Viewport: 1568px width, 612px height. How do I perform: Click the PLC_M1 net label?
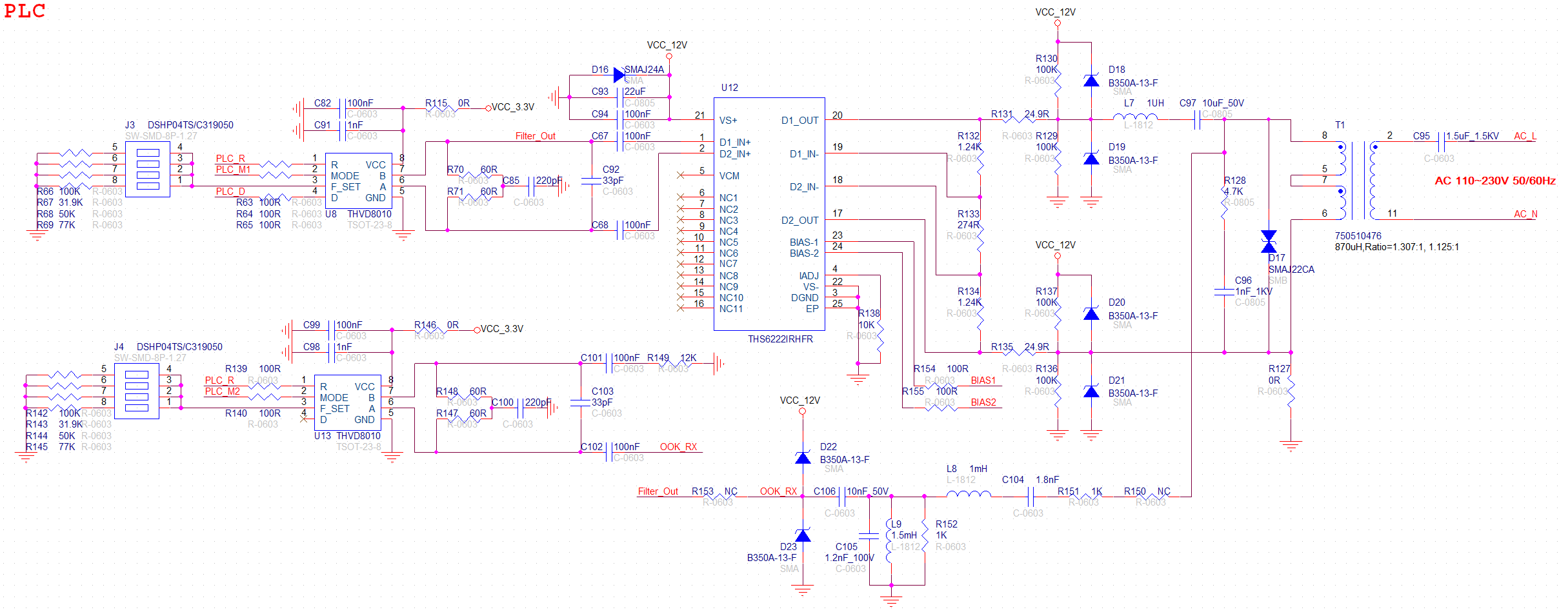pos(233,170)
